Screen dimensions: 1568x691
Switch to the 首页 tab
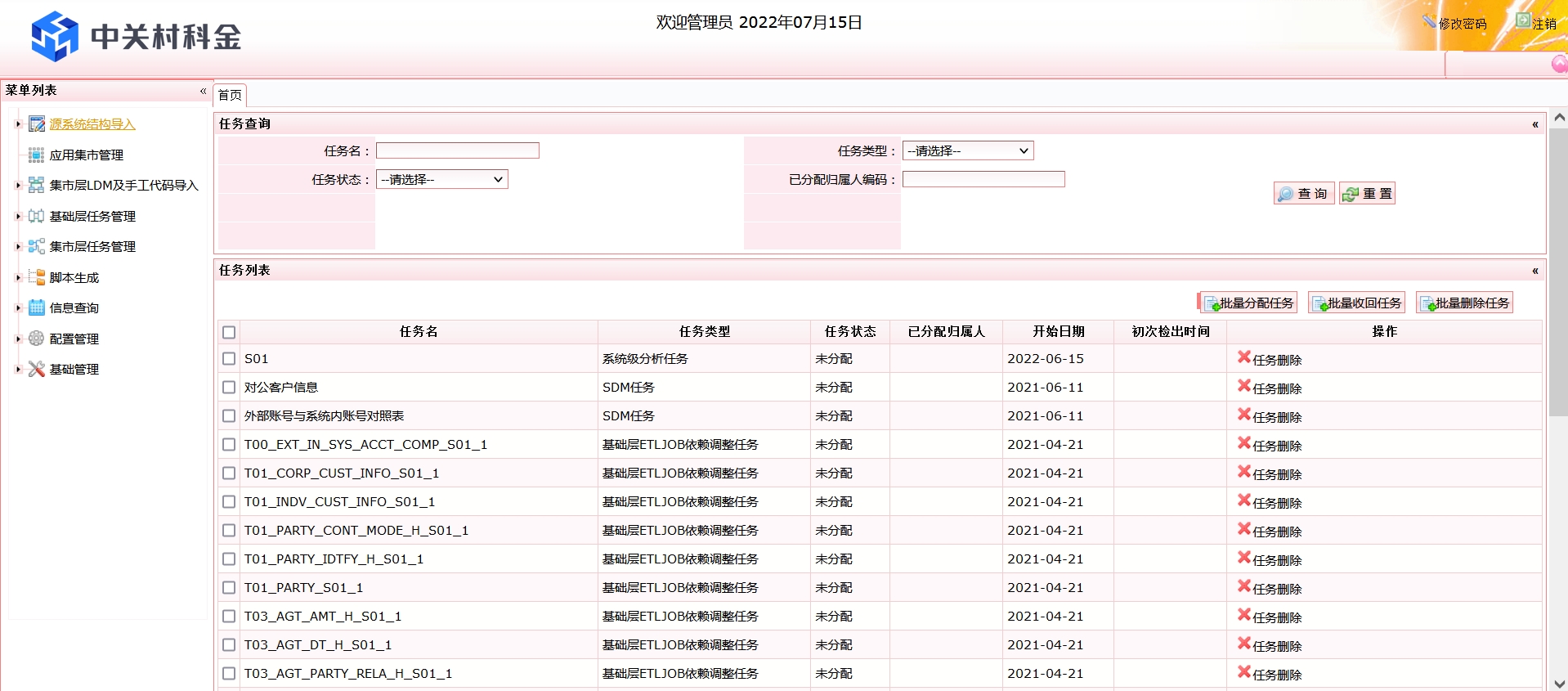pos(230,95)
